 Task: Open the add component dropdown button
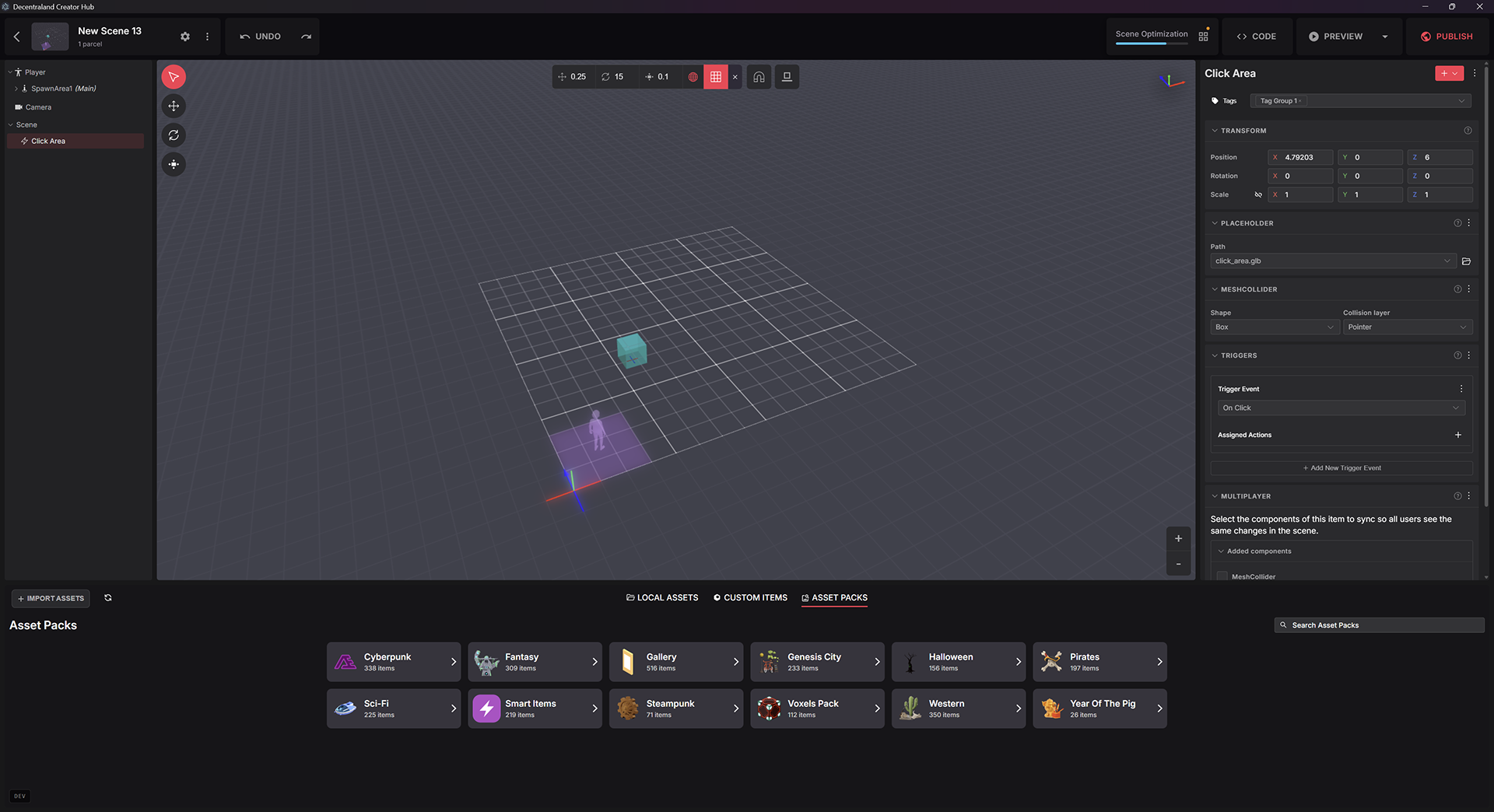point(1449,73)
